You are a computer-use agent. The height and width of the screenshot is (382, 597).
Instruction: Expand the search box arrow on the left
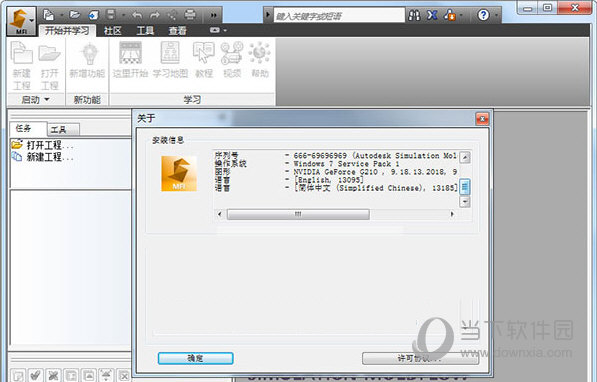pos(268,15)
